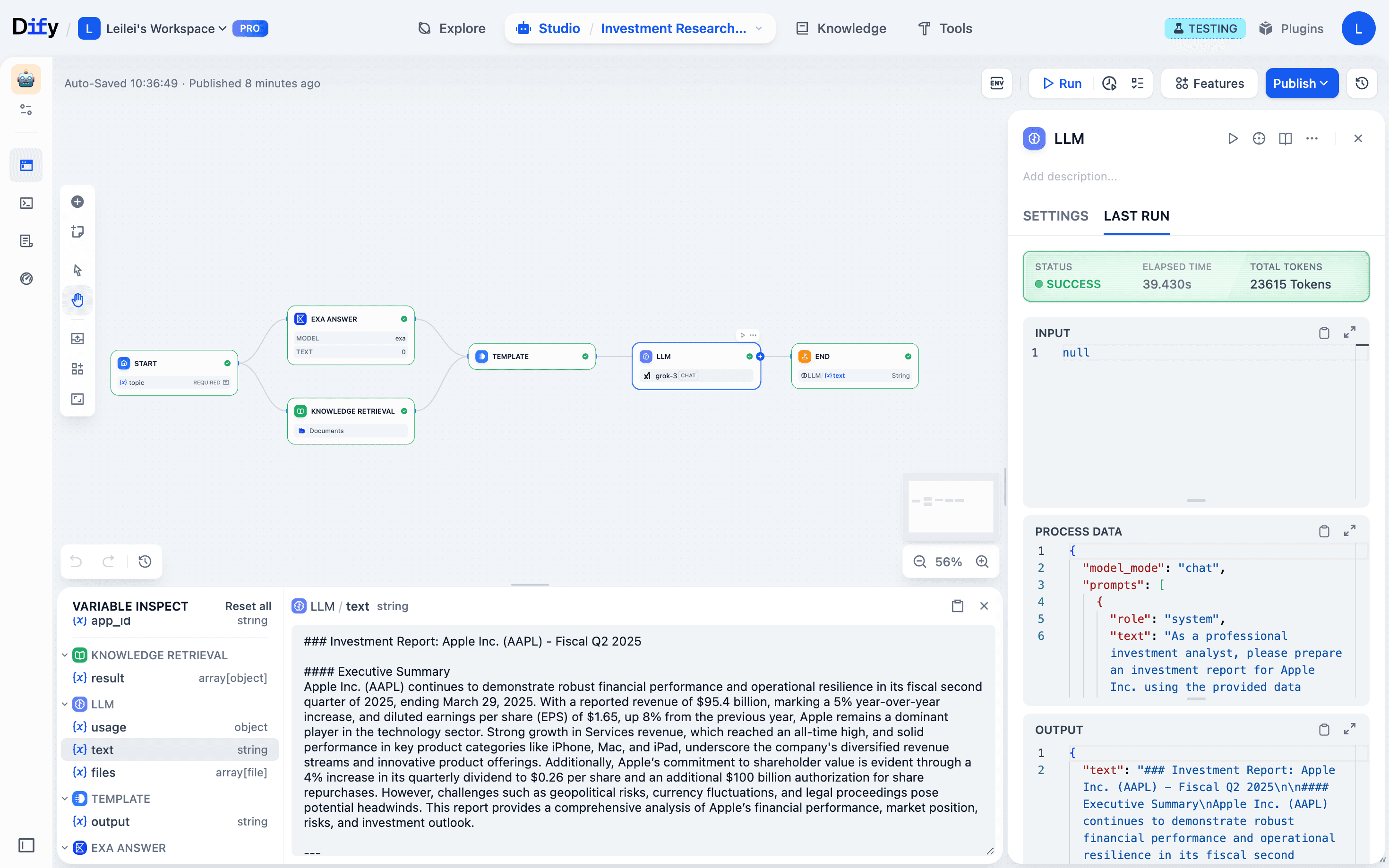
Task: Select the pointer mode tool
Action: (x=77, y=270)
